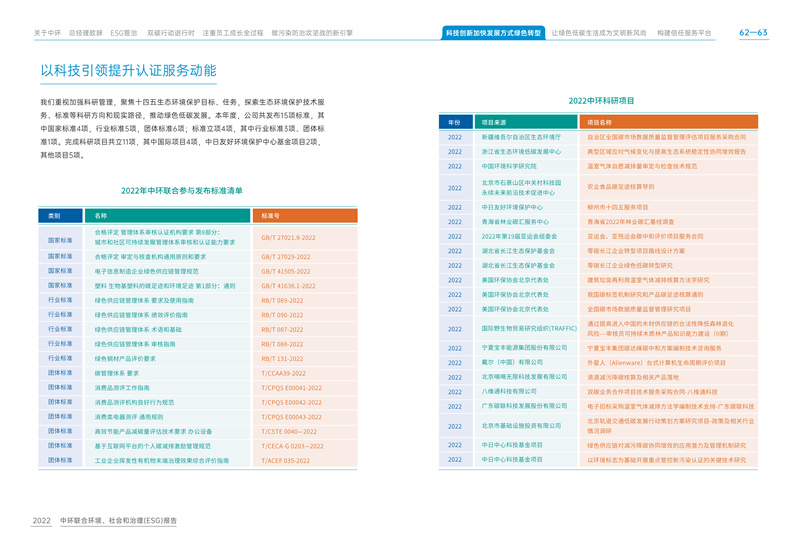Select the ESG管治 header tab
The width and height of the screenshot is (800, 546).
pyautogui.click(x=123, y=33)
